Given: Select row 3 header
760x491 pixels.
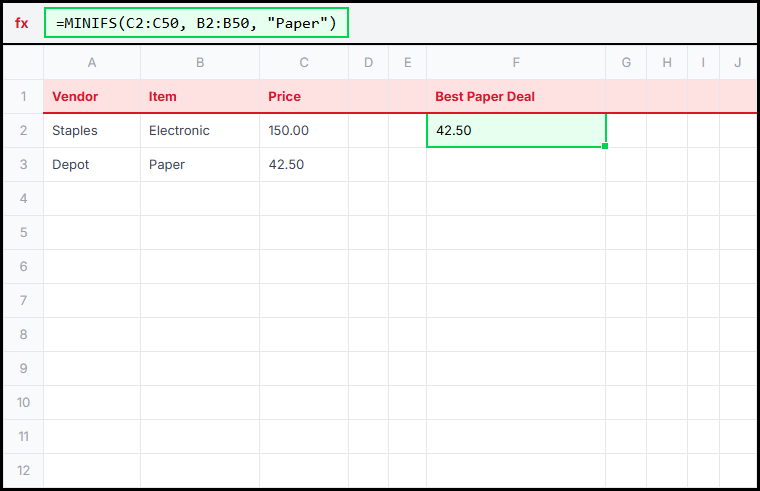Looking at the screenshot, I should coord(23,165).
